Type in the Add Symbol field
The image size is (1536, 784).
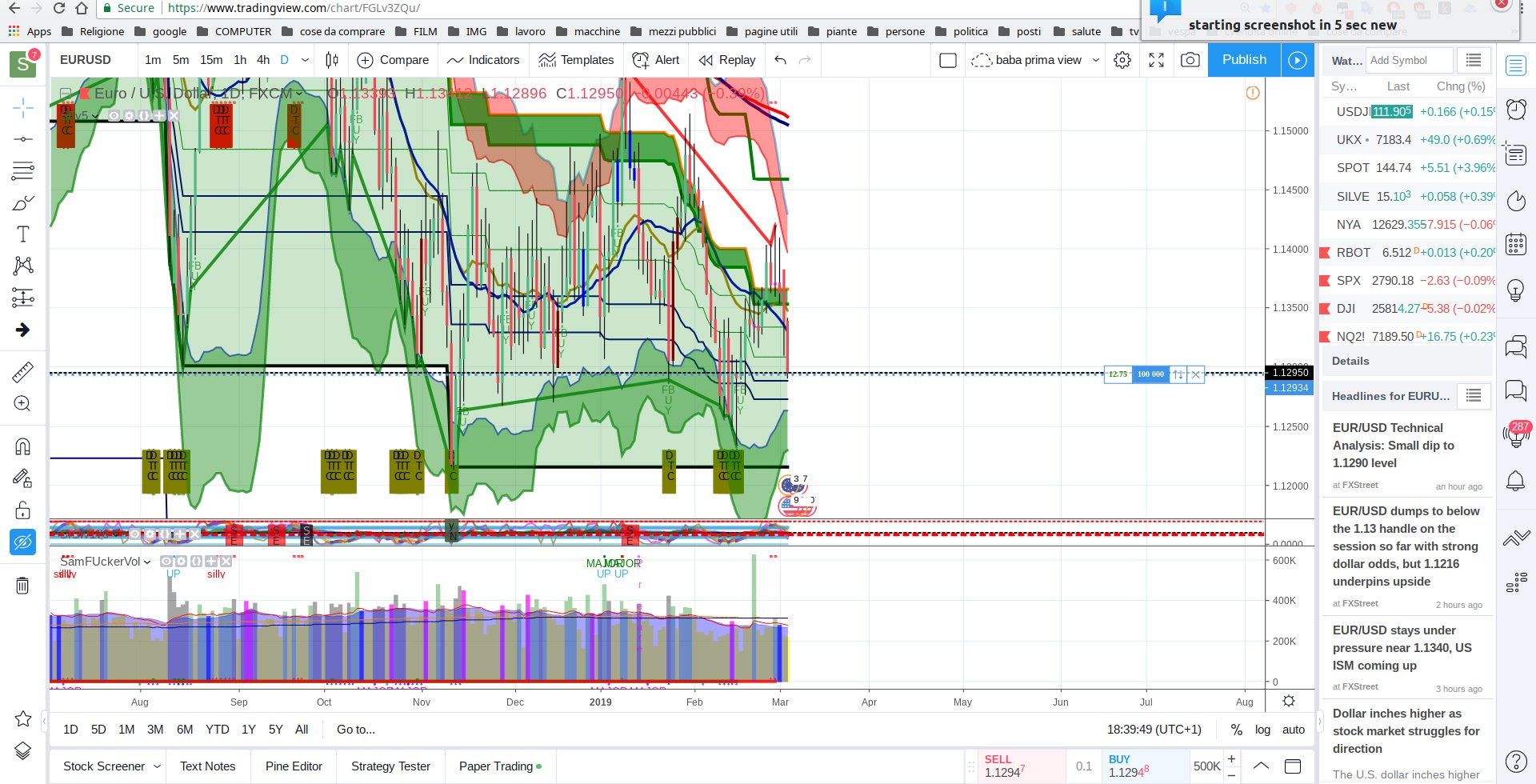1408,60
